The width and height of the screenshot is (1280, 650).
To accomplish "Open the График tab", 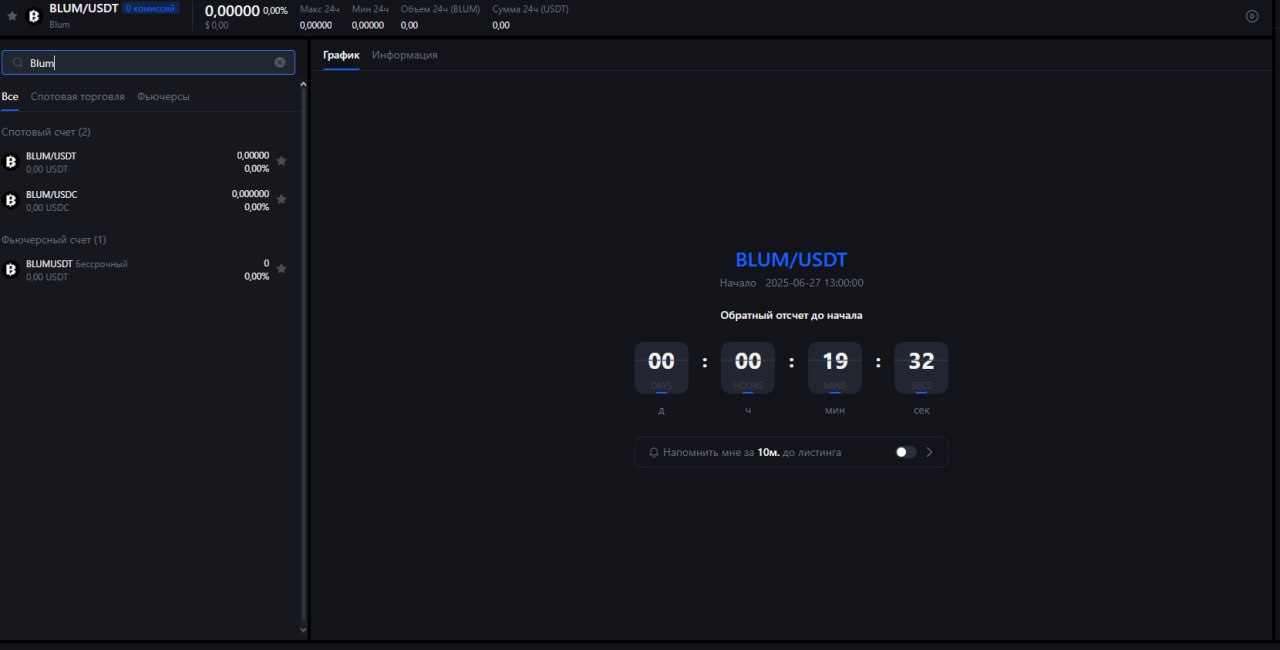I will tap(341, 55).
